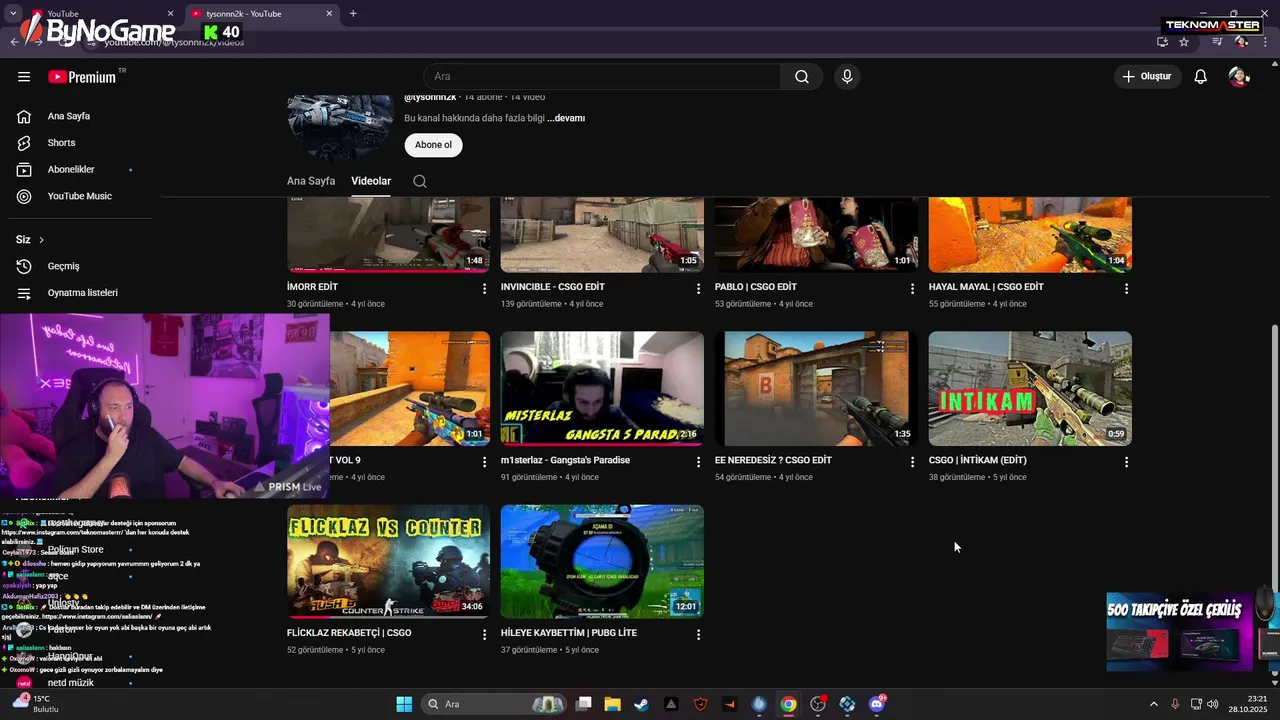The height and width of the screenshot is (720, 1280).
Task: Click the Windows taskbar search box
Action: click(x=492, y=704)
